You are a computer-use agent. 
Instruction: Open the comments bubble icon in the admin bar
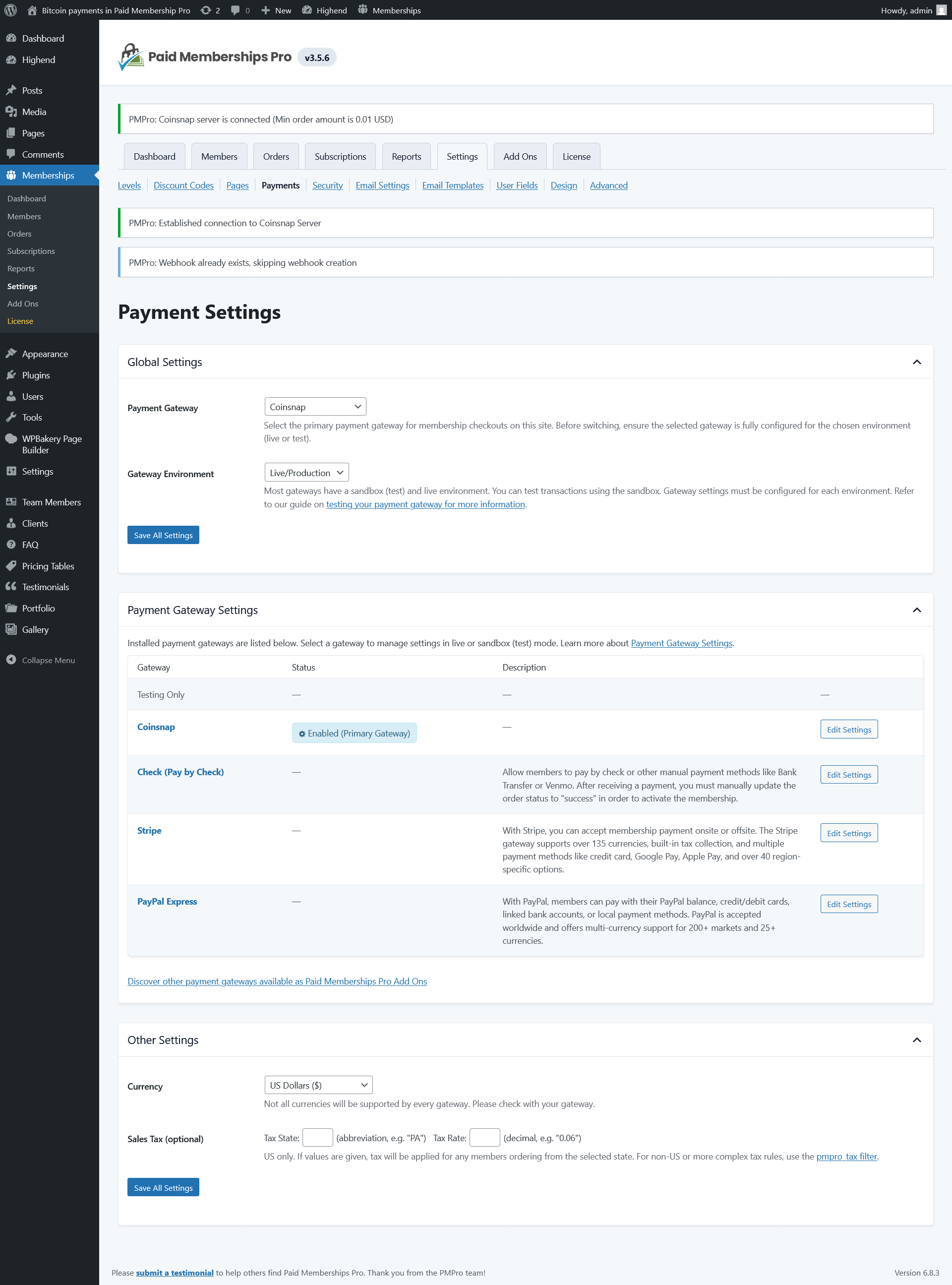[235, 10]
